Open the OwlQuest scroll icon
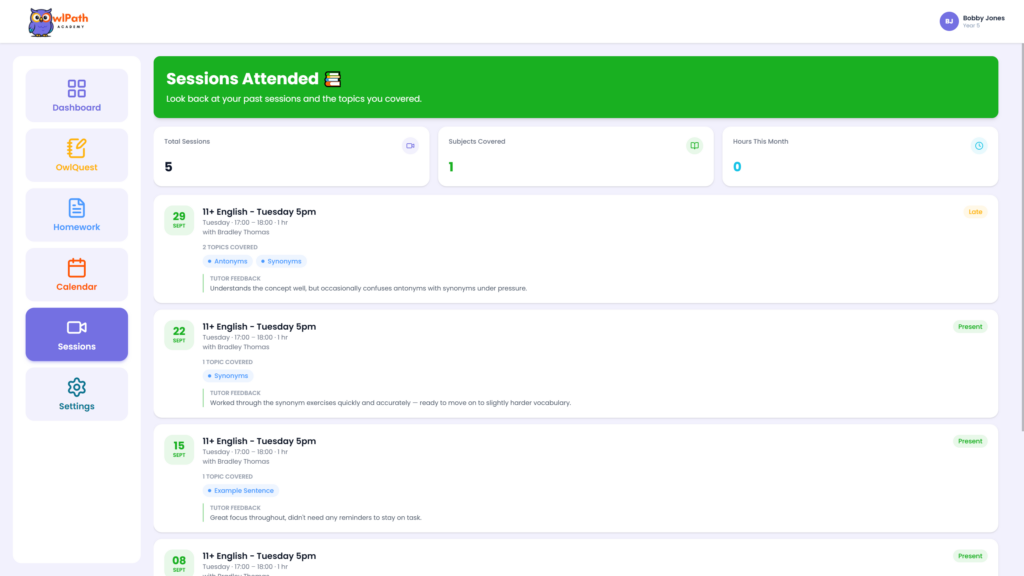Viewport: 1024px width, 576px height. [x=76, y=148]
